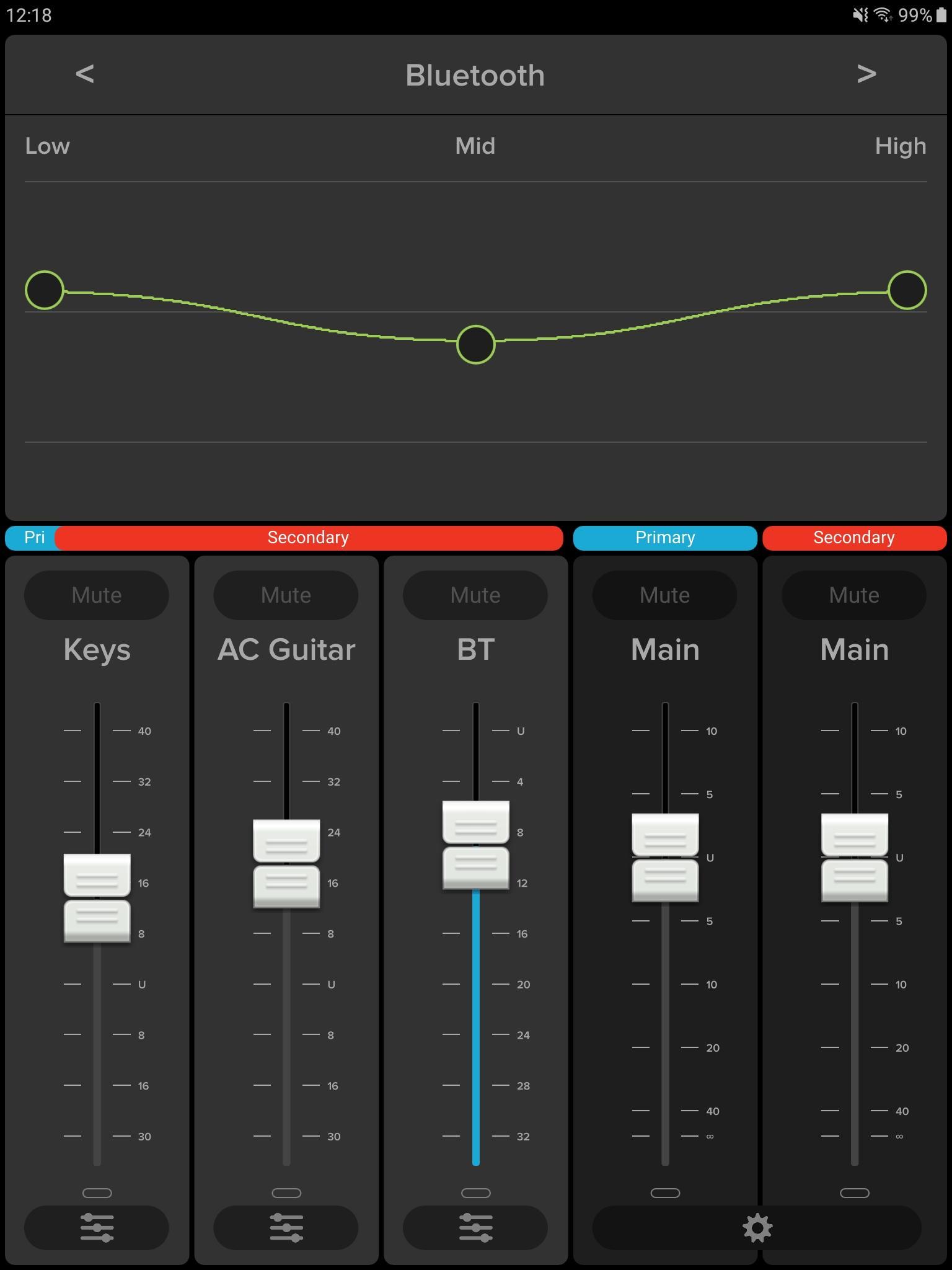Viewport: 952px width, 1270px height.
Task: Open AC Guitar channel settings icon
Action: point(286,1227)
